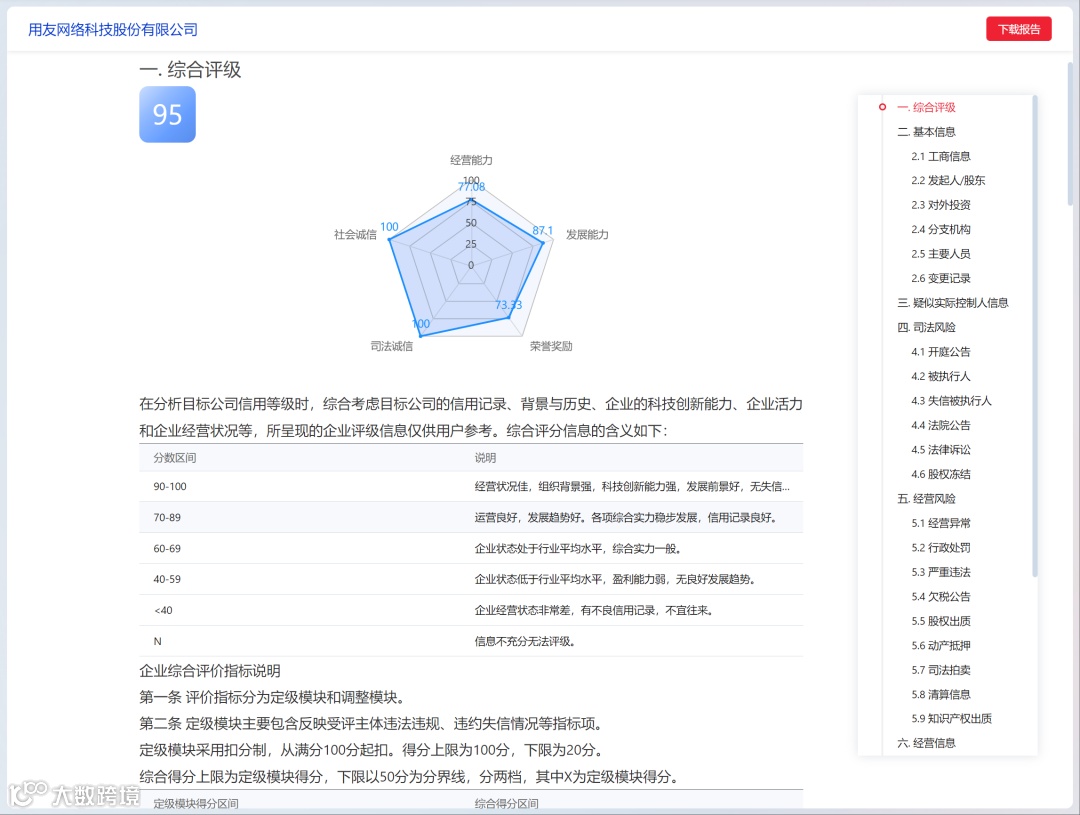The height and width of the screenshot is (815, 1080).
Task: Click the 荣誉奖励 radar axis label
Action: click(551, 346)
